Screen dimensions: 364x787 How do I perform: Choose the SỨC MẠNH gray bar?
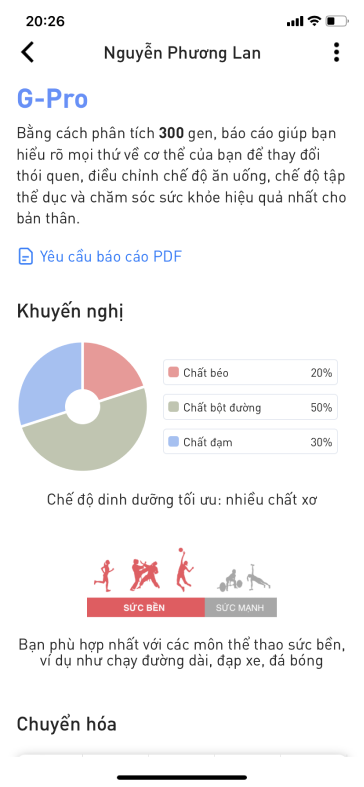pyautogui.click(x=240, y=607)
